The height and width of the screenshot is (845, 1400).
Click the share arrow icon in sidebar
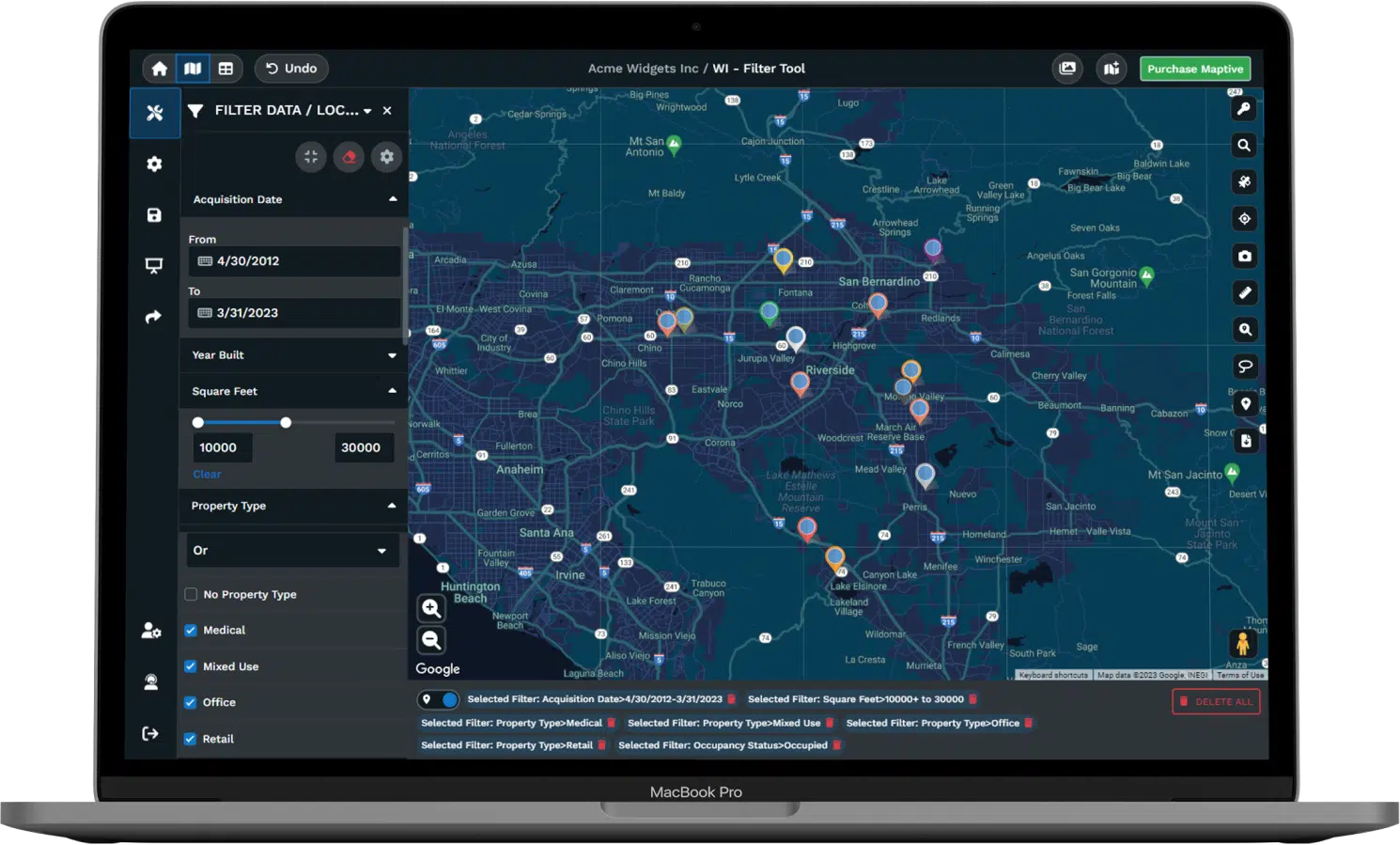tap(154, 318)
